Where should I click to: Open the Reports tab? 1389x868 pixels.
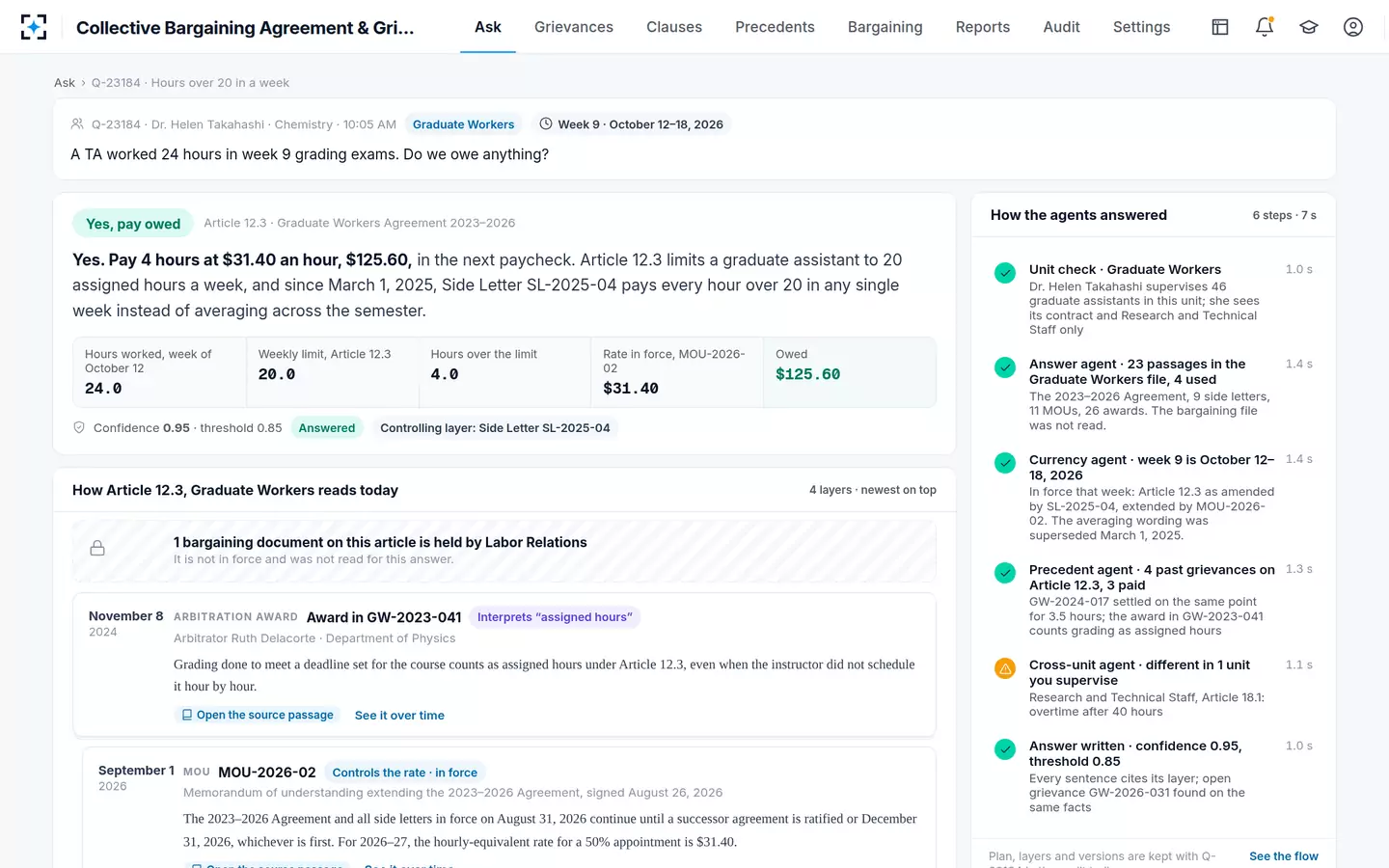983,27
